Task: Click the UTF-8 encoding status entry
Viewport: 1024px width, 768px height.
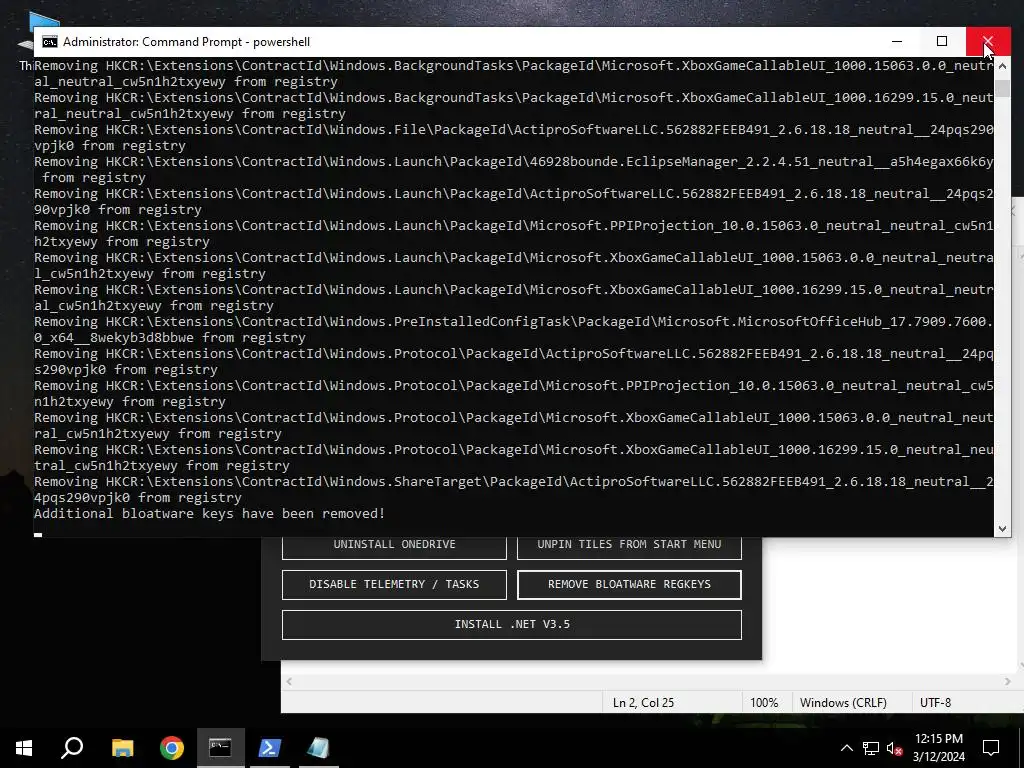Action: (935, 703)
